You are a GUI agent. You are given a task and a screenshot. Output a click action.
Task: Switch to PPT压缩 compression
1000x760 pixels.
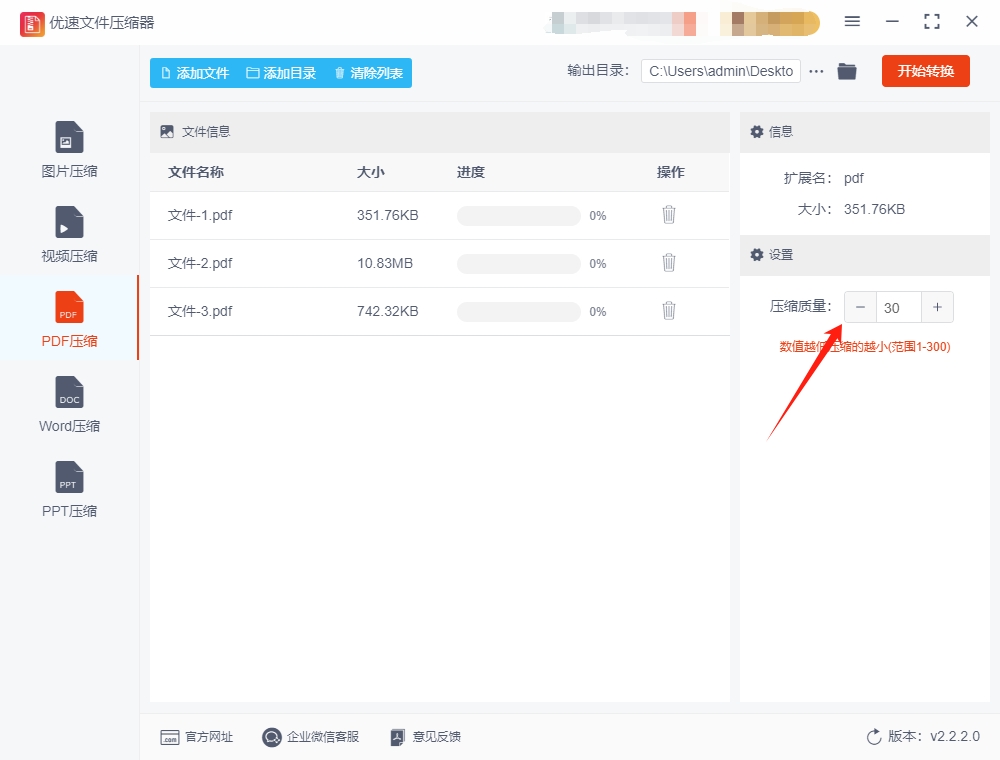(x=69, y=490)
